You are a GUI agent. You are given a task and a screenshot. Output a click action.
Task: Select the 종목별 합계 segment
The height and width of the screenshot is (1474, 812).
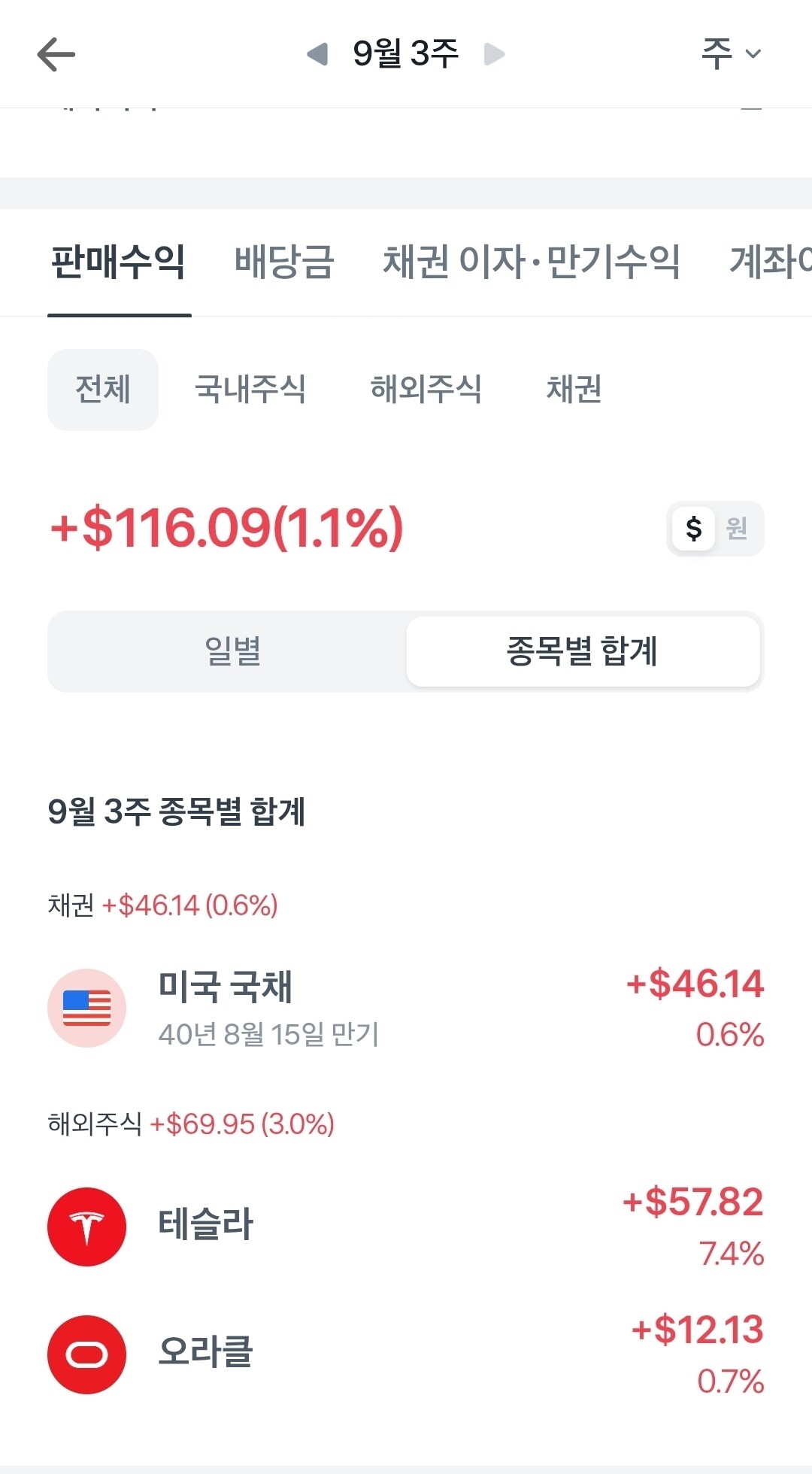click(583, 651)
